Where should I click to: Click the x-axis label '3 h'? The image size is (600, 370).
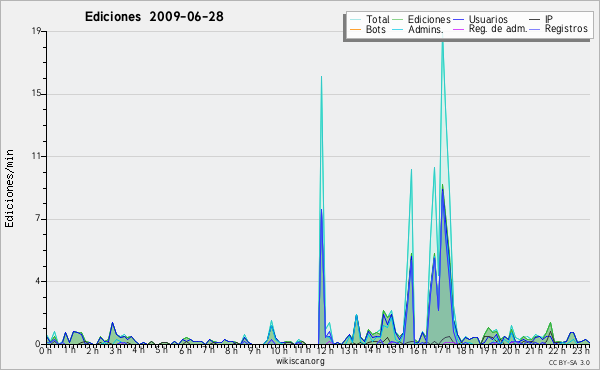(116, 350)
